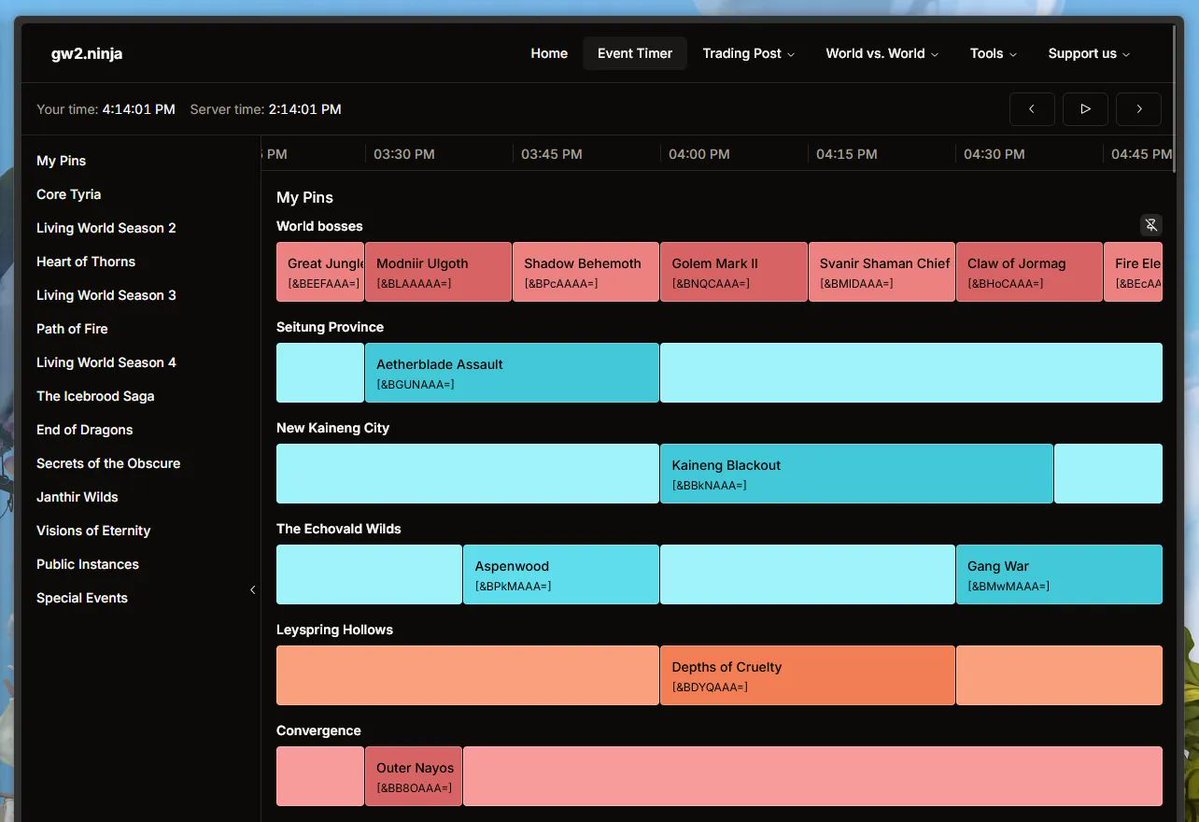Screen dimensions: 1199x822
Task: Expand the Support us menu
Action: 1089,54
